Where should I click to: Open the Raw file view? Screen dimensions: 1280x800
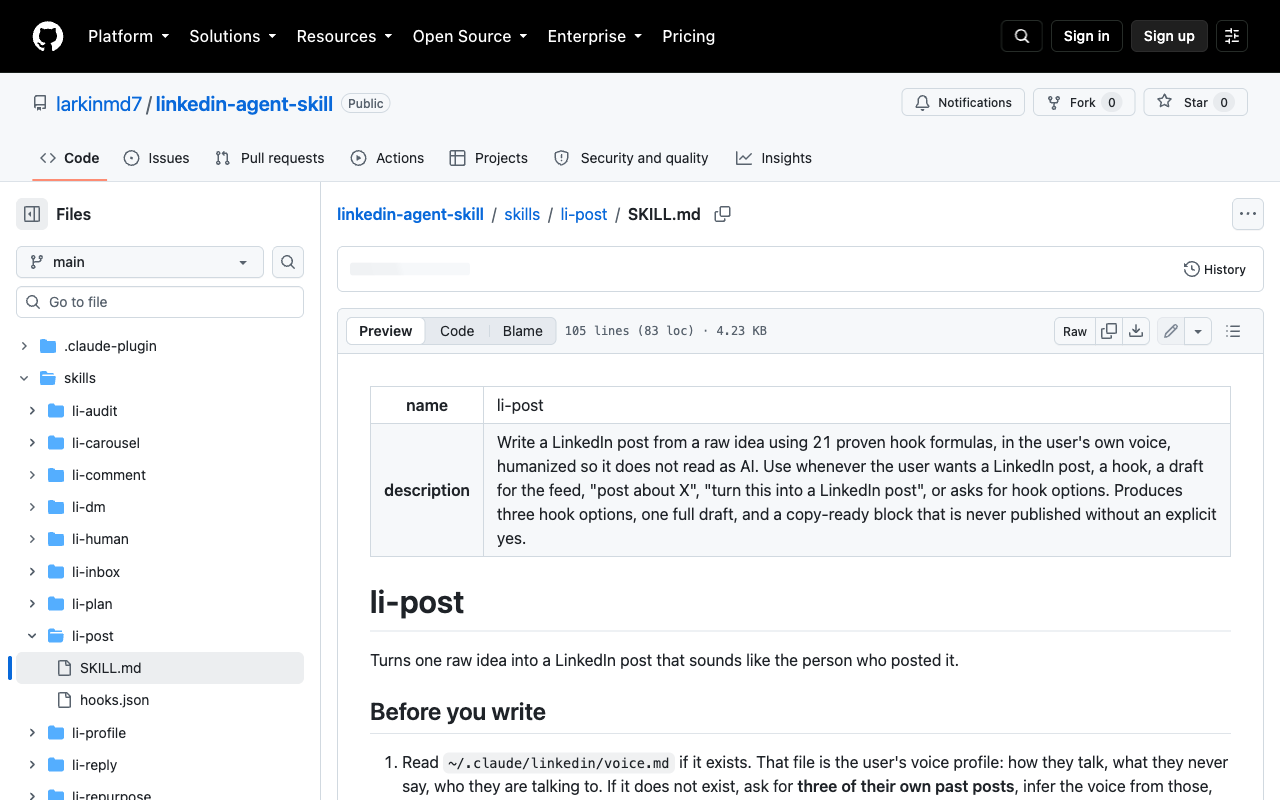pyautogui.click(x=1075, y=331)
